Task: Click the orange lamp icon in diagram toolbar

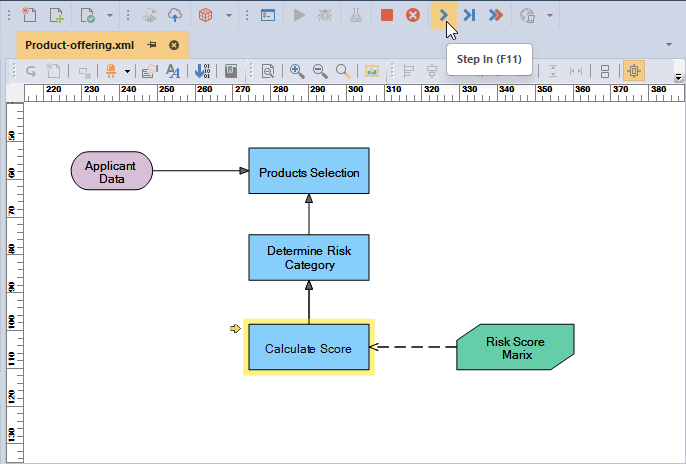Action: coord(111,71)
